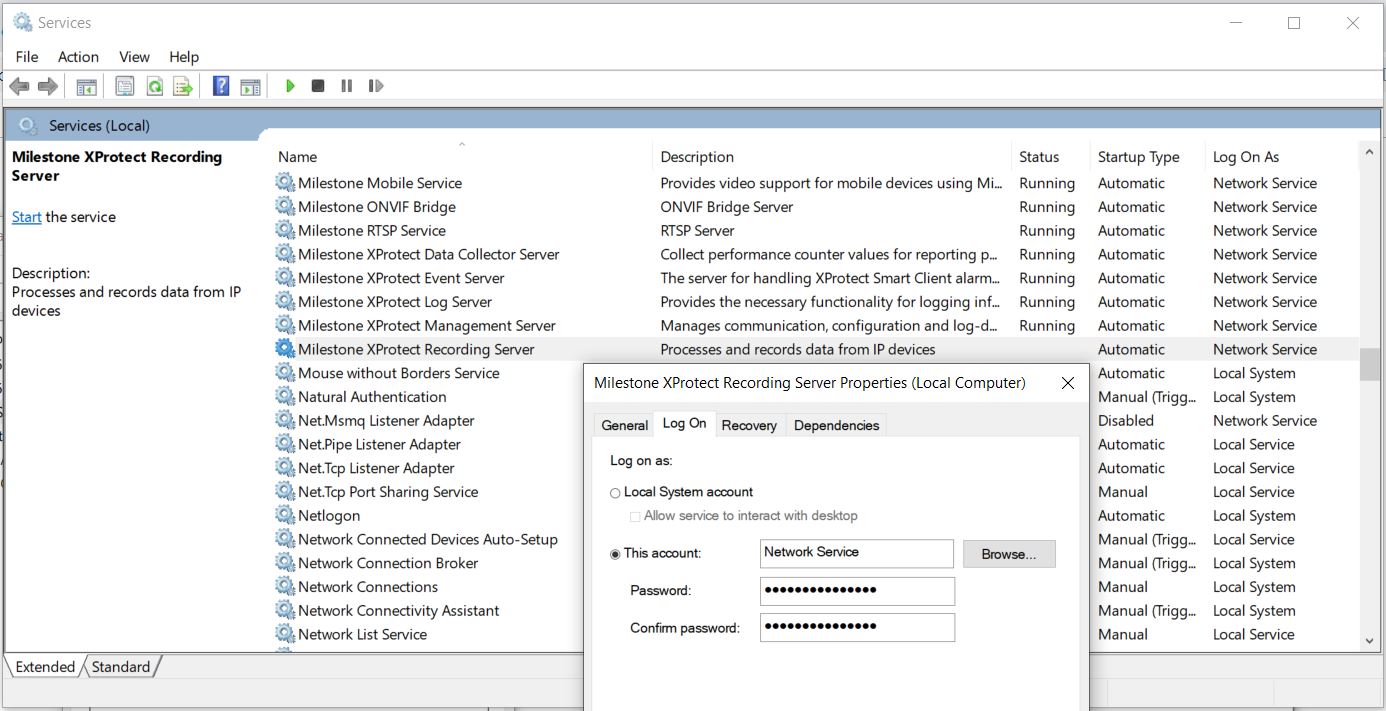Sort services by the Name column header
Viewport: 1386px width, 711px height.
point(298,157)
